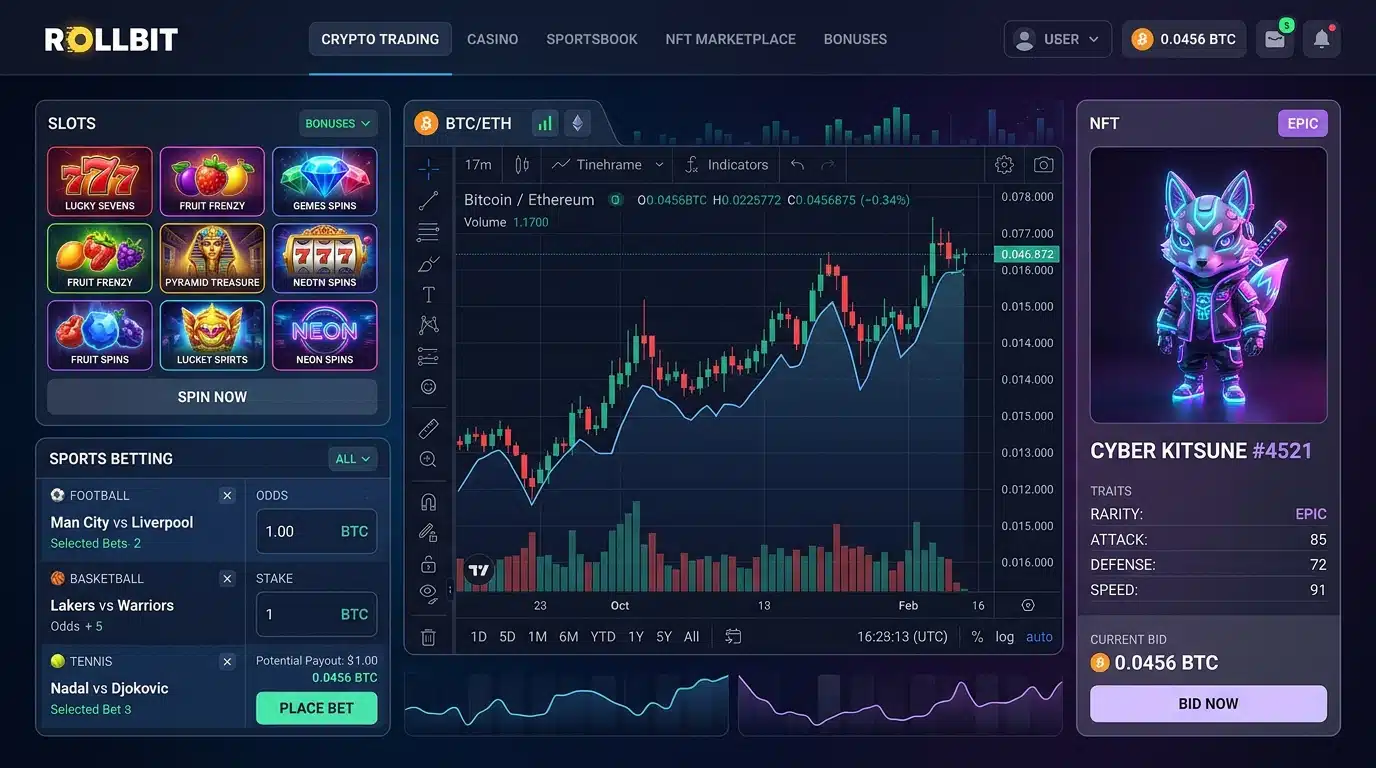Select the crosshair cursor tool

coord(428,168)
